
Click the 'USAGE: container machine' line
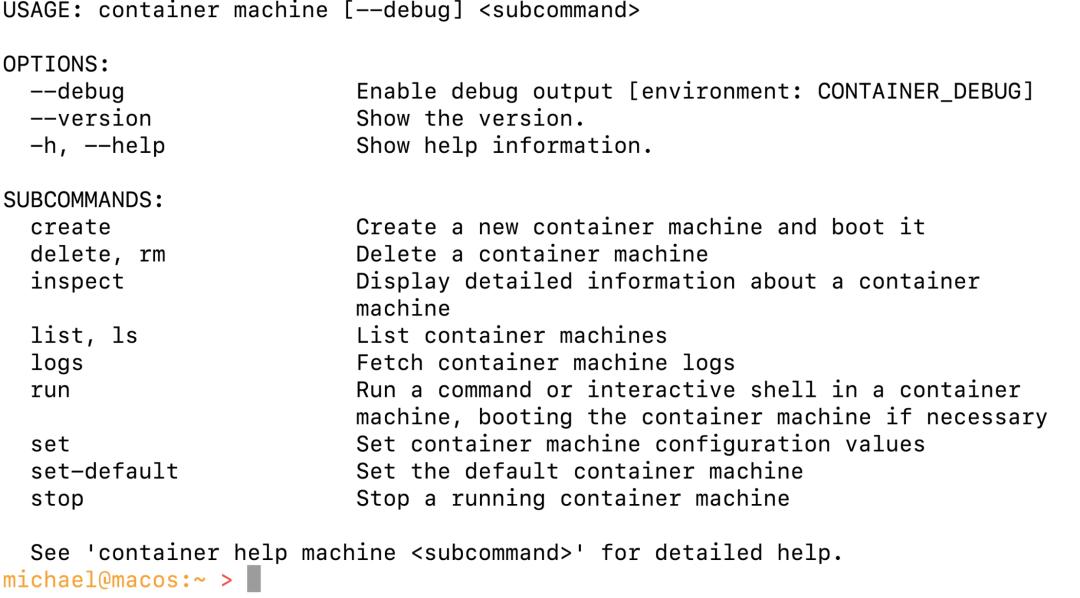[321, 11]
